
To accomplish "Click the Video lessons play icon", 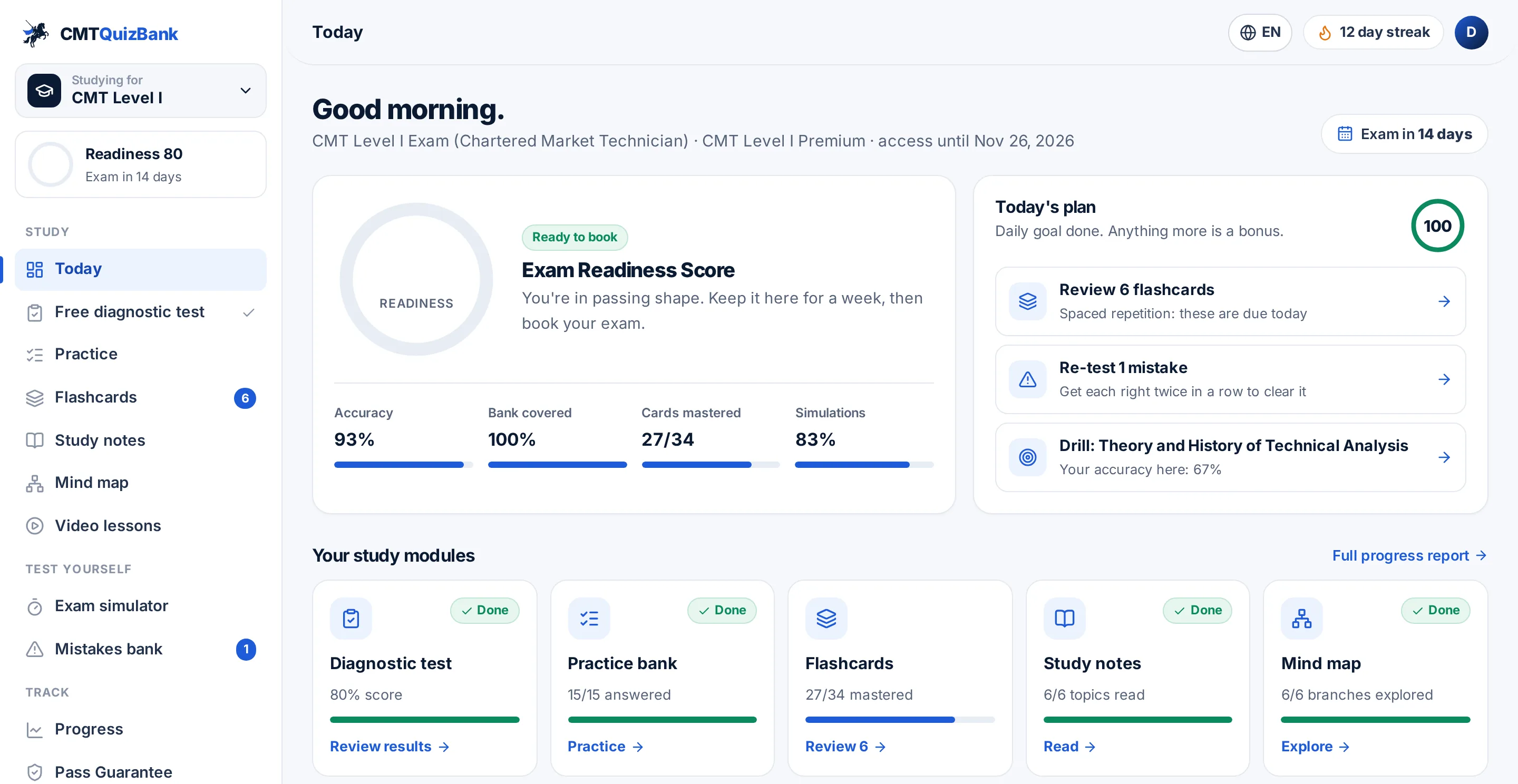I will click(x=35, y=526).
